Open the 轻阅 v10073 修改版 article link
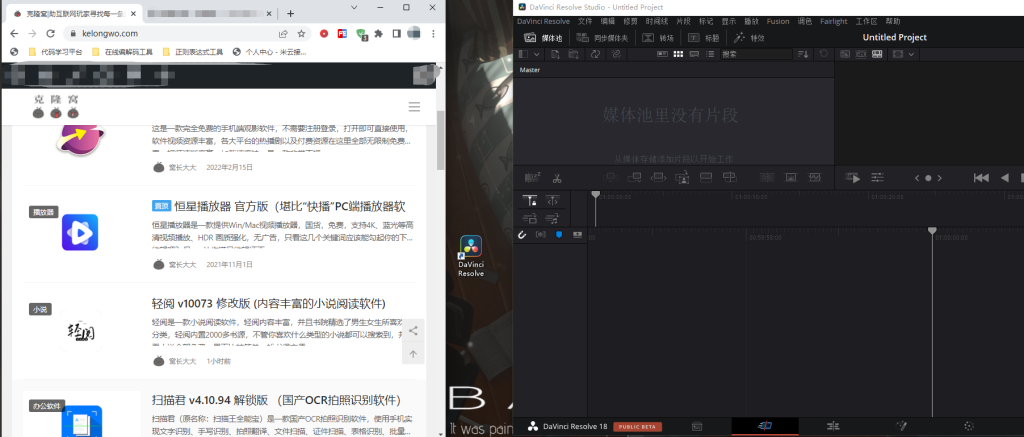 (269, 304)
